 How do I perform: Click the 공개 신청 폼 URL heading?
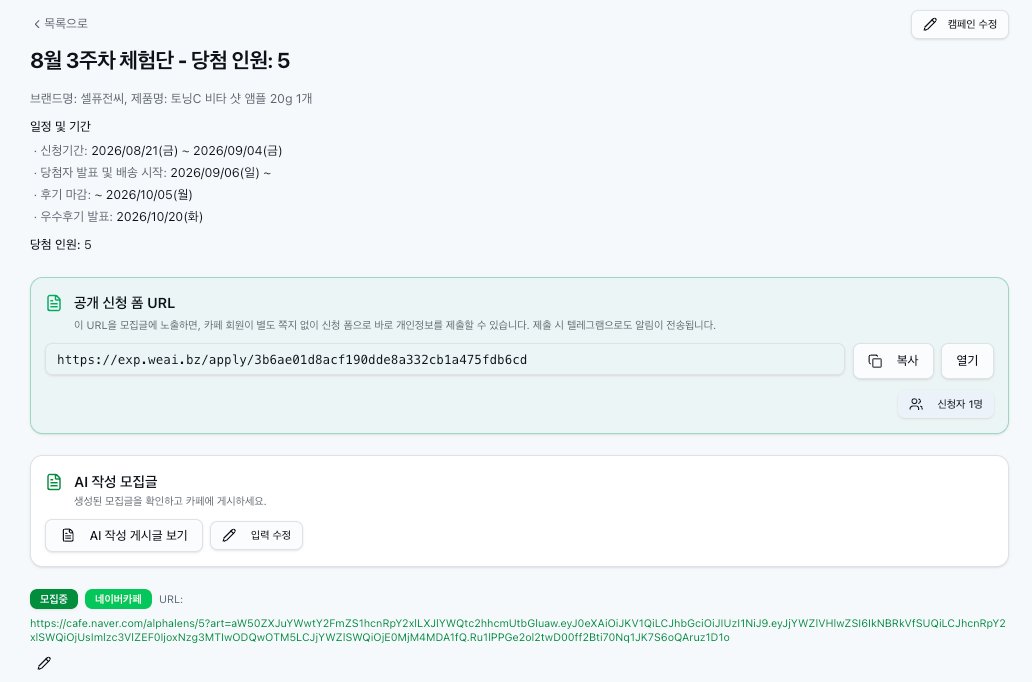(124, 303)
